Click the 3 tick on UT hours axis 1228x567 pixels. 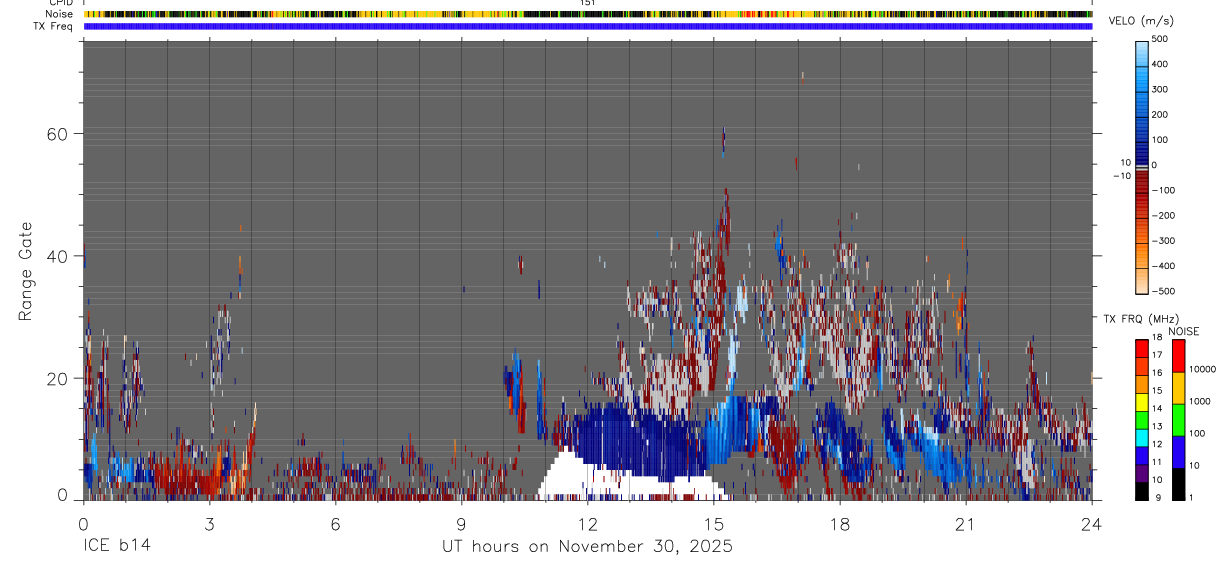pyautogui.click(x=209, y=523)
